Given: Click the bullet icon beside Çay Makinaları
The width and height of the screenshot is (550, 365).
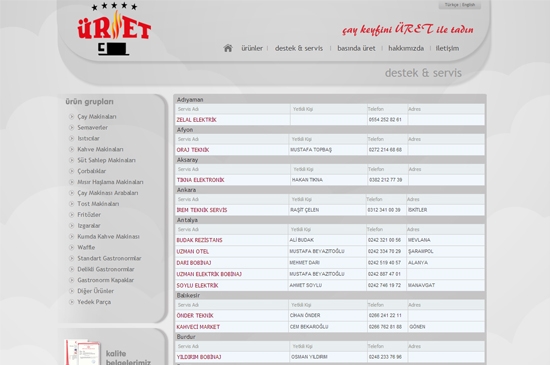Looking at the screenshot, I should point(71,116).
